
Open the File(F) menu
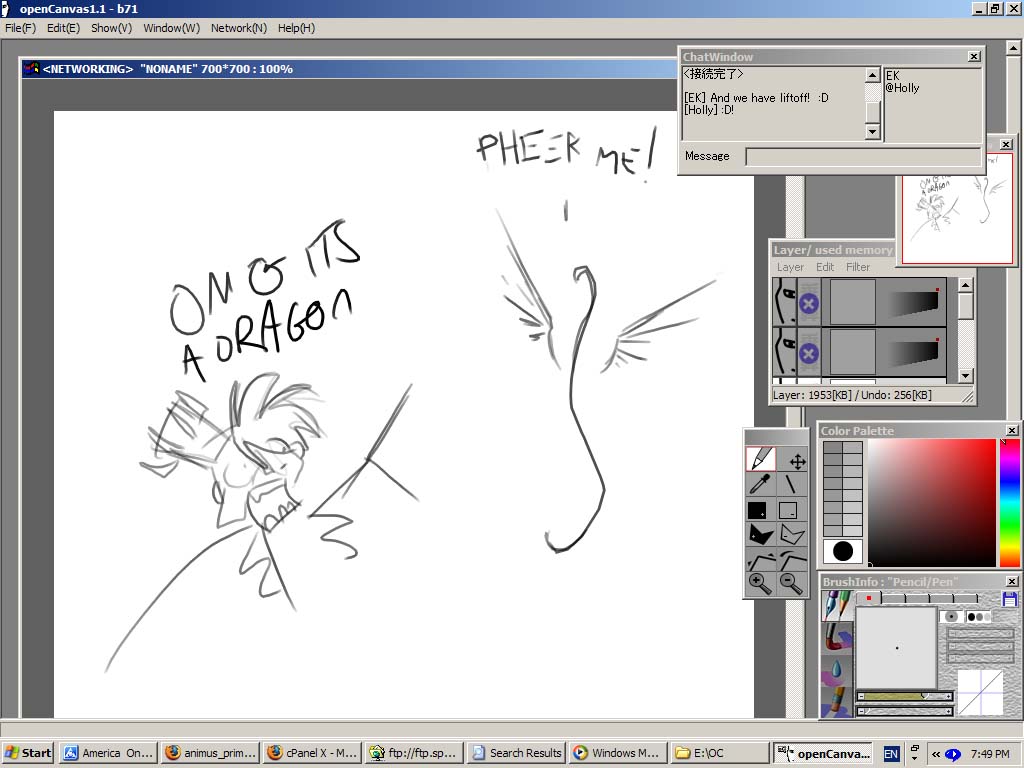click(20, 28)
